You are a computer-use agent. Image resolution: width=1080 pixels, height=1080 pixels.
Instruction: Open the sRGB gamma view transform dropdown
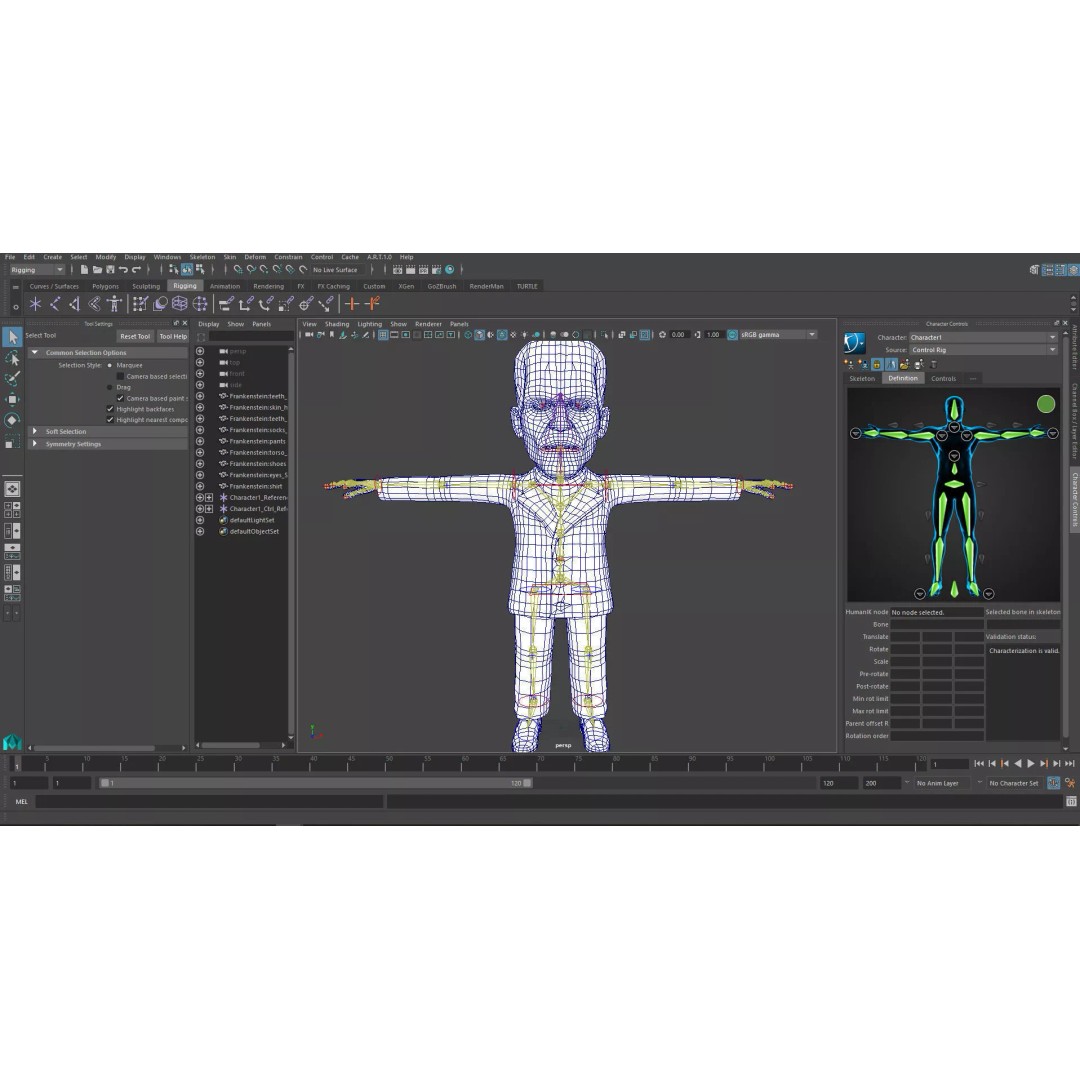coord(778,335)
